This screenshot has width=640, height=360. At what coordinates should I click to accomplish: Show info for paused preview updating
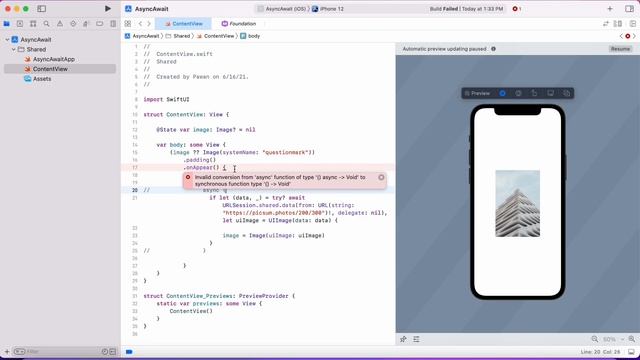pyautogui.click(x=493, y=49)
